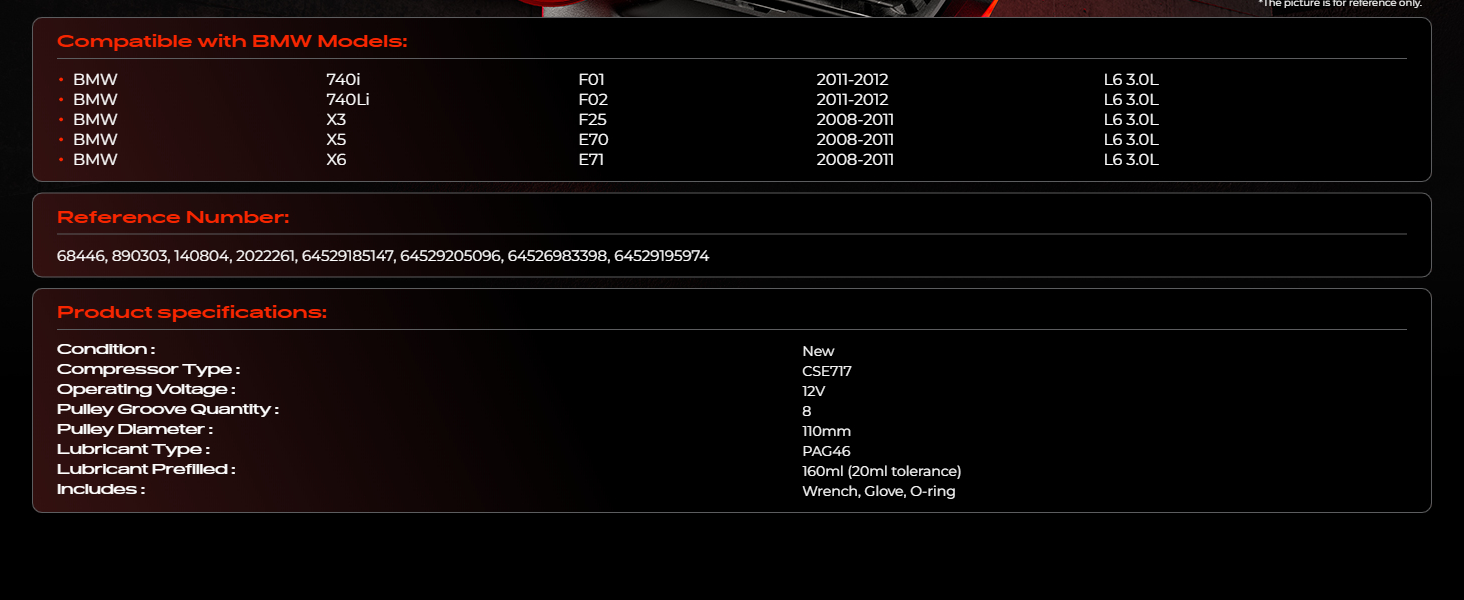Click the 'Pulley Groove Quantity :' label

point(168,410)
